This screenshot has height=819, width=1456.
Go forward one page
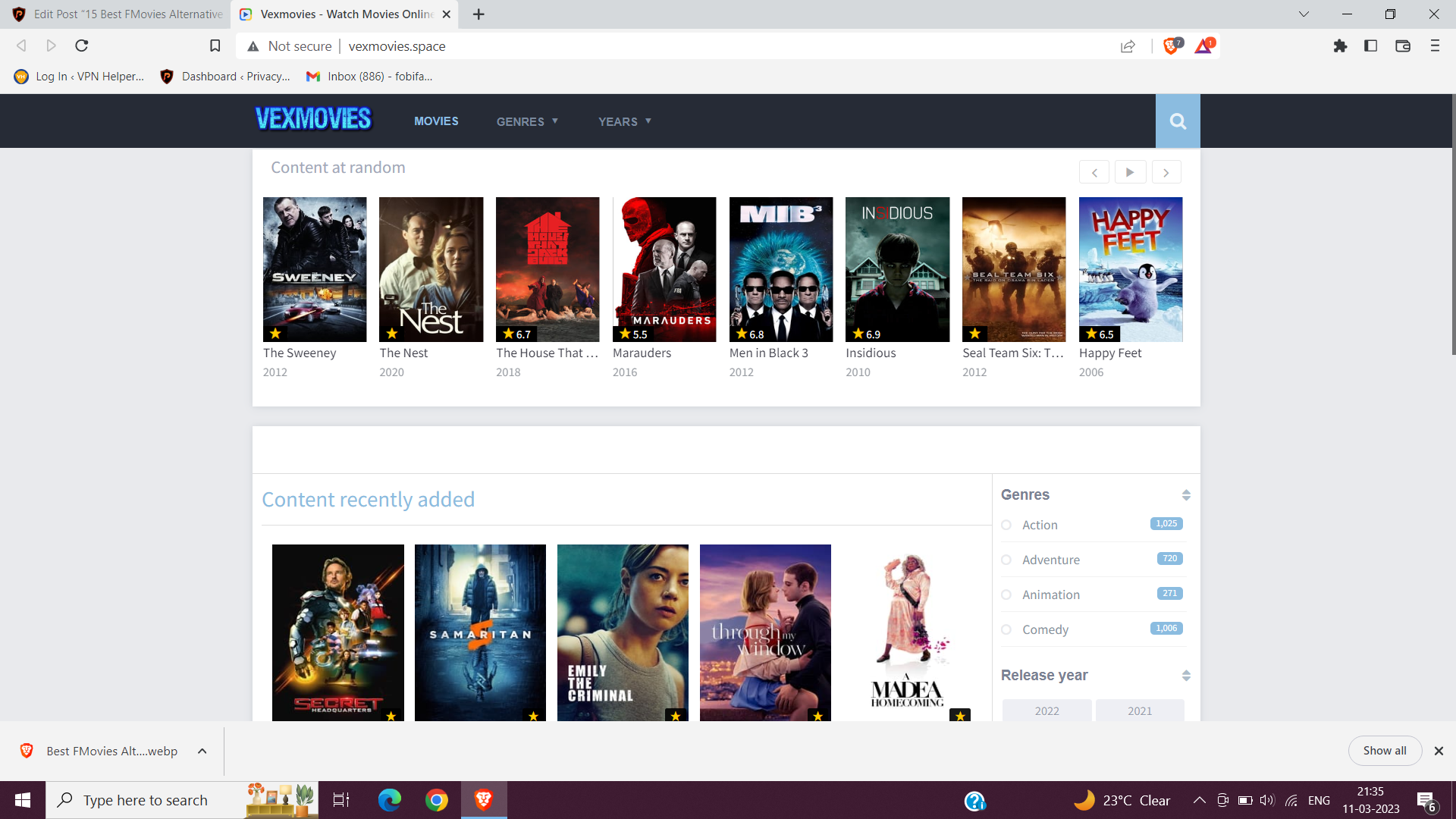51,46
